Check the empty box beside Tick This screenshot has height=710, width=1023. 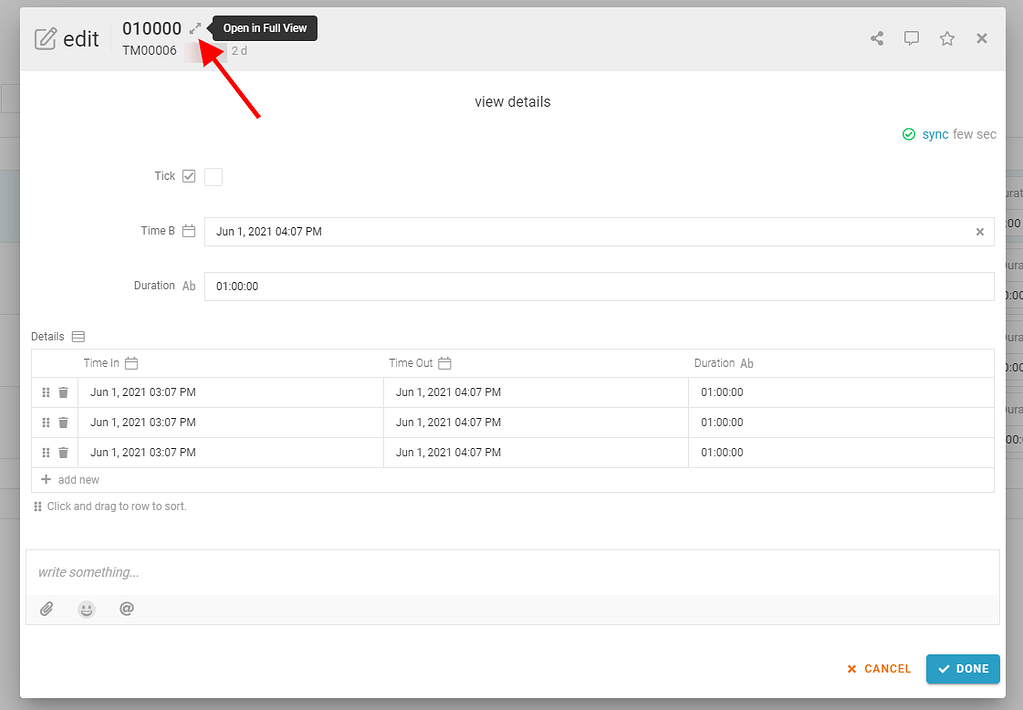coord(213,176)
